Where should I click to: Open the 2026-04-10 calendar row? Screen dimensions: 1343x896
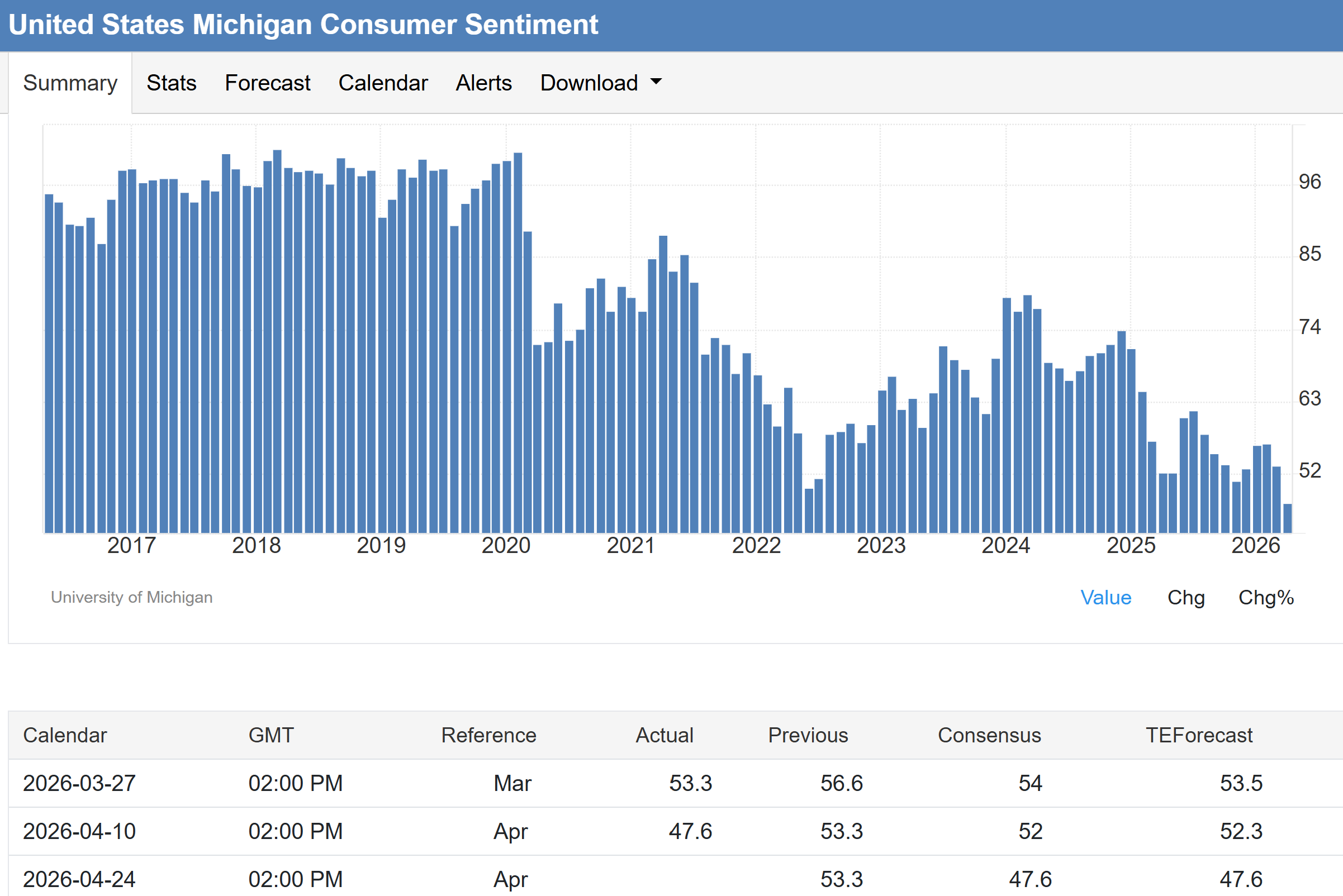(x=79, y=831)
